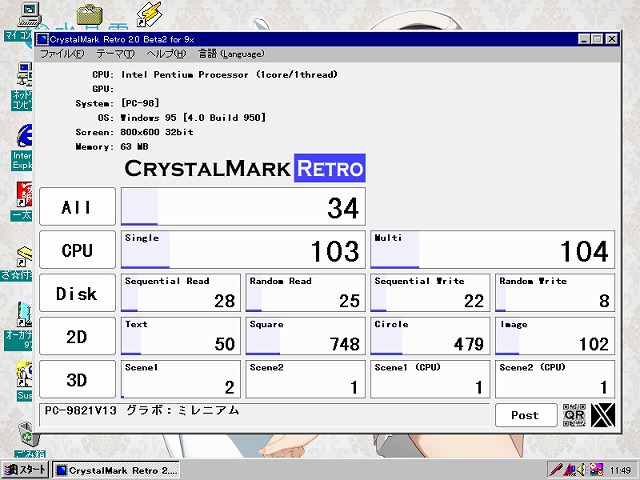Click the CPU Single score 103
This screenshot has height=480, width=640.
(x=243, y=250)
